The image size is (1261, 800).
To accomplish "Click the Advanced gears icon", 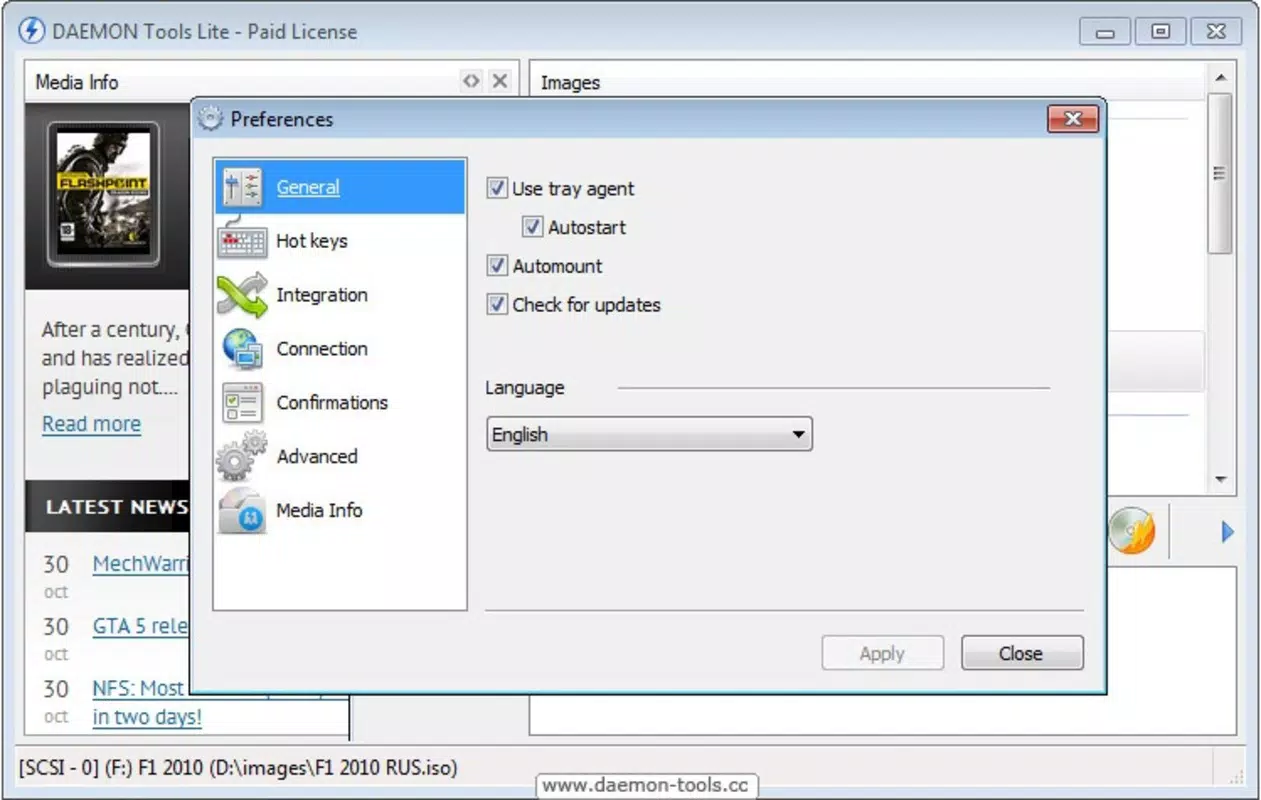I will click(242, 456).
